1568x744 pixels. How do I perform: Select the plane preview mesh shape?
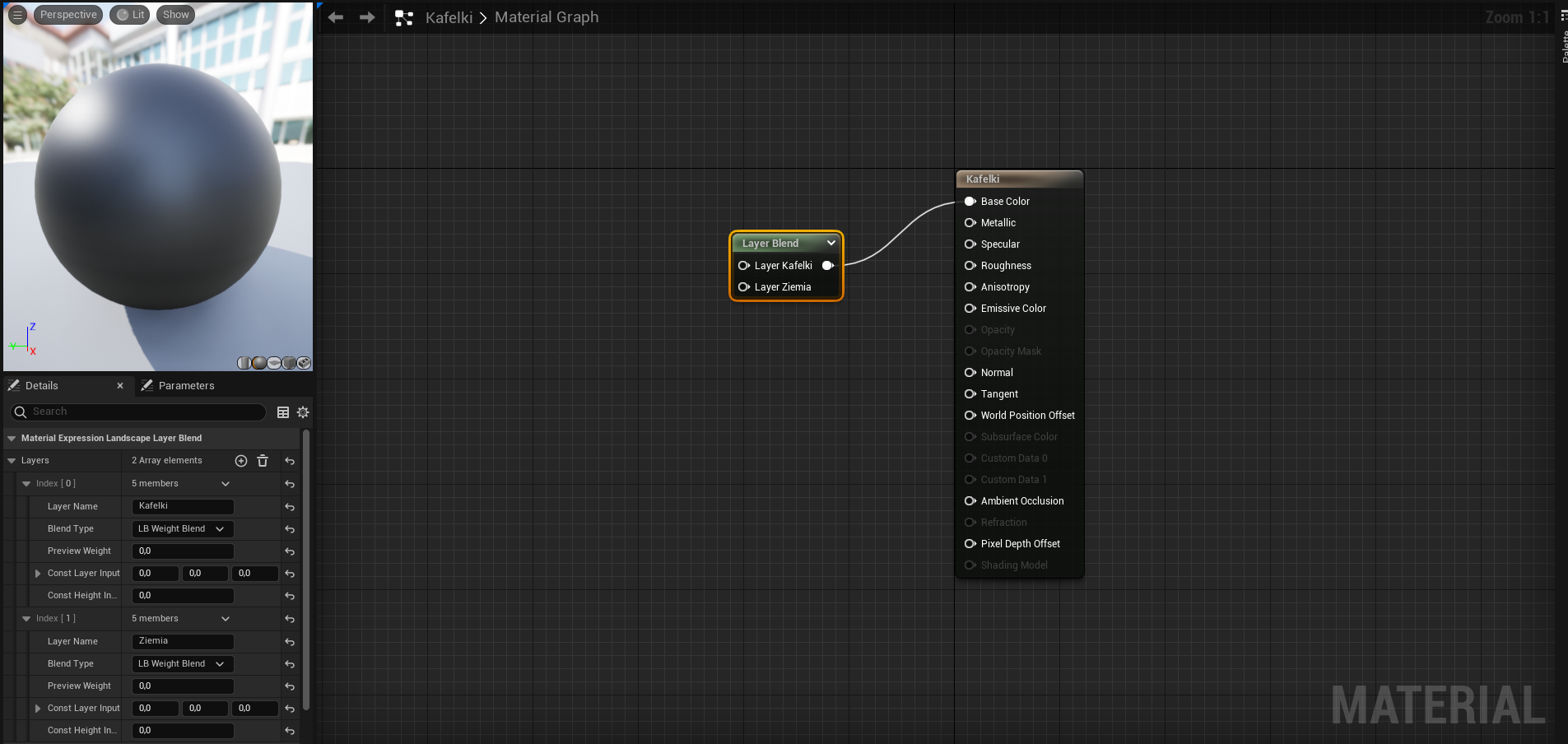click(x=274, y=363)
